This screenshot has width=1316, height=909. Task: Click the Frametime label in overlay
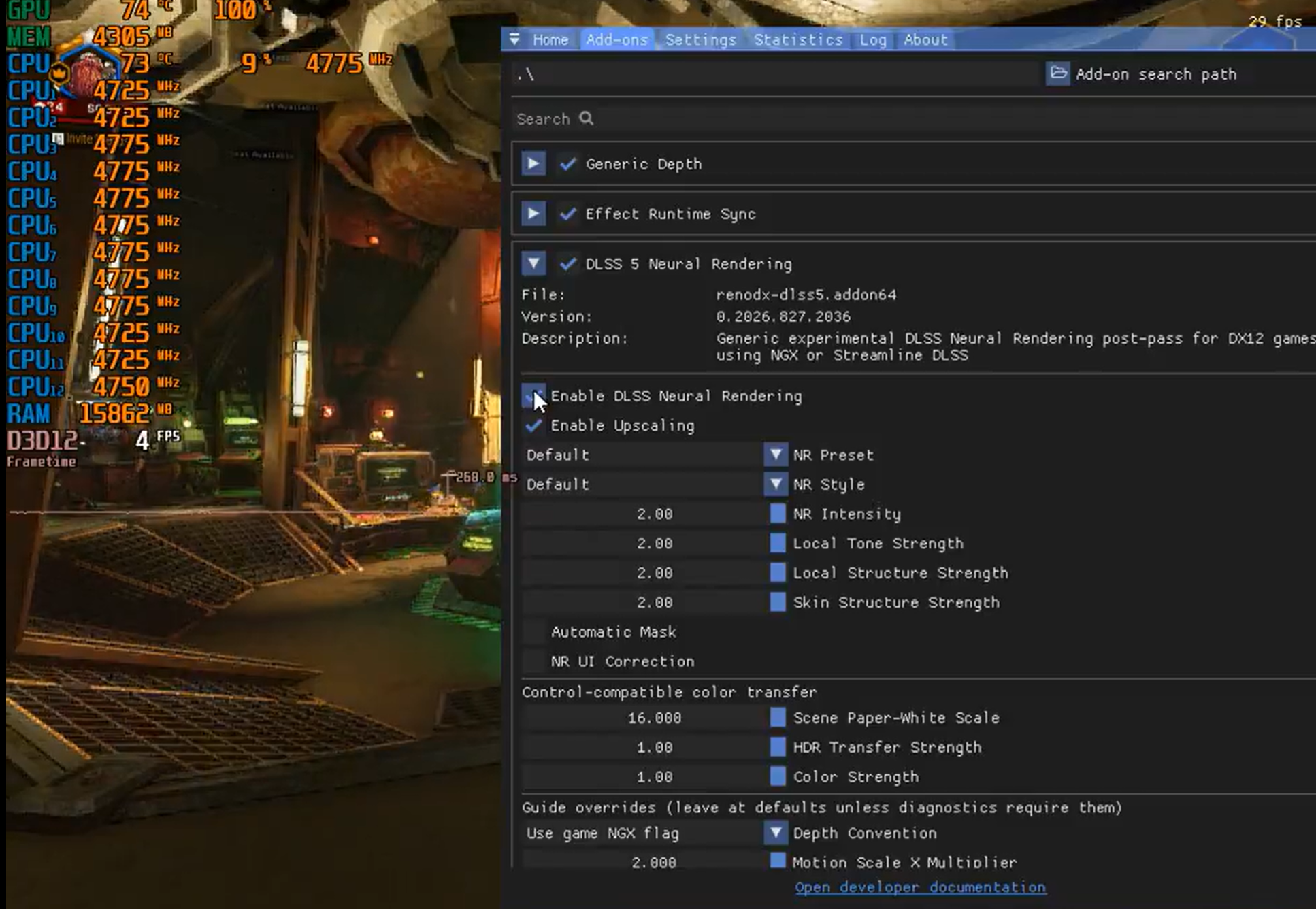tap(42, 461)
